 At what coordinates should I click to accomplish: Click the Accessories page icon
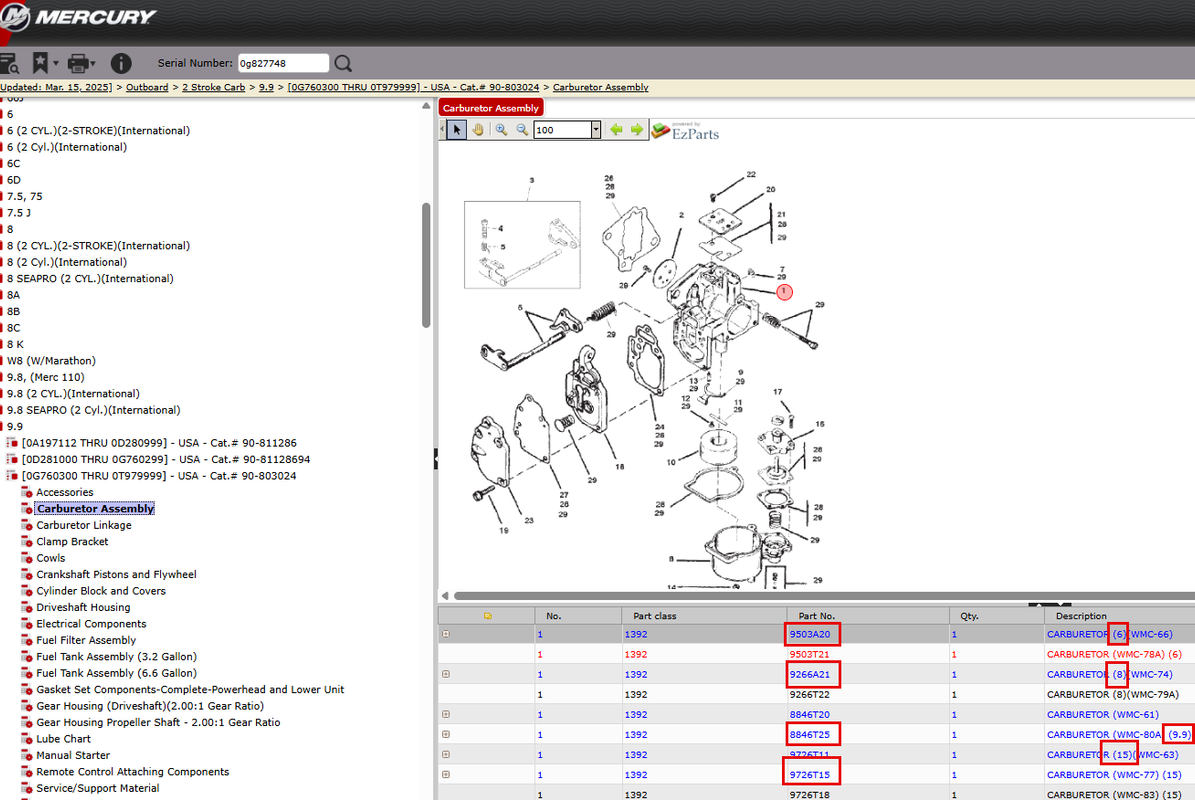[x=27, y=492]
